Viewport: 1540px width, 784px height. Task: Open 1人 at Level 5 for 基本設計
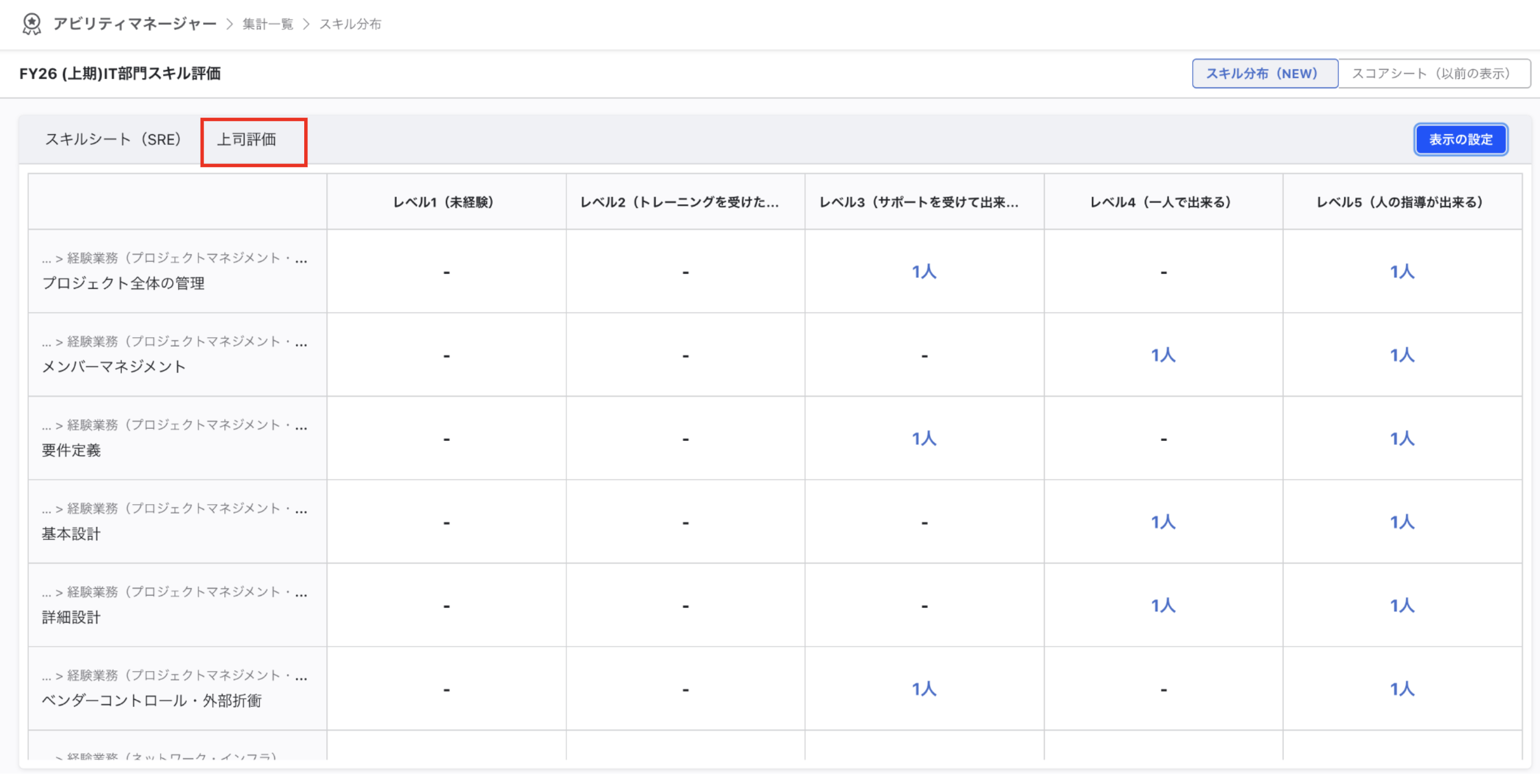[1403, 523]
